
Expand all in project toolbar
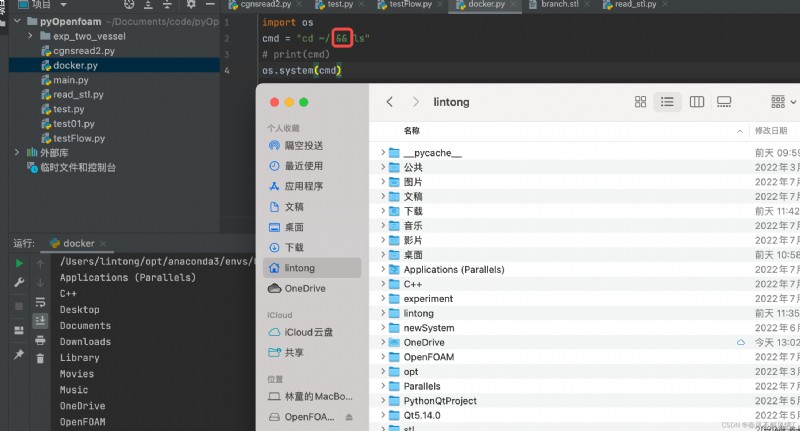click(x=148, y=5)
